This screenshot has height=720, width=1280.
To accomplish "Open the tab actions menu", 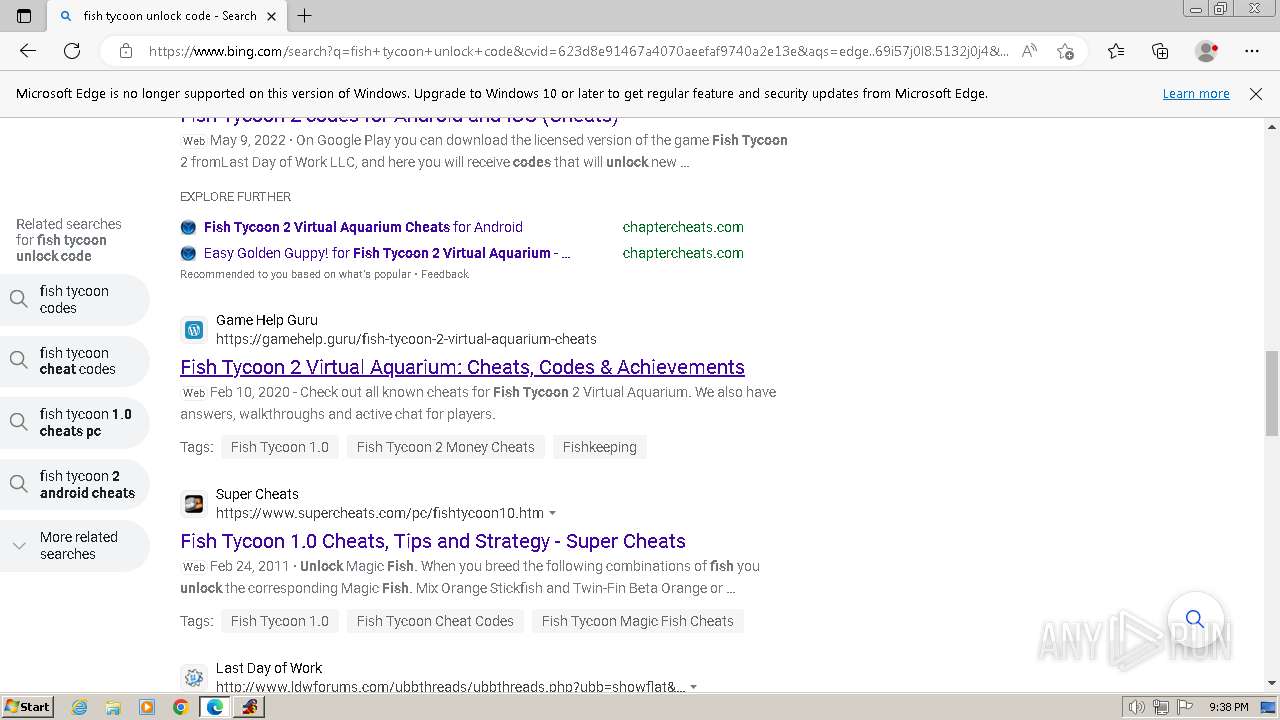I will pyautogui.click(x=24, y=16).
